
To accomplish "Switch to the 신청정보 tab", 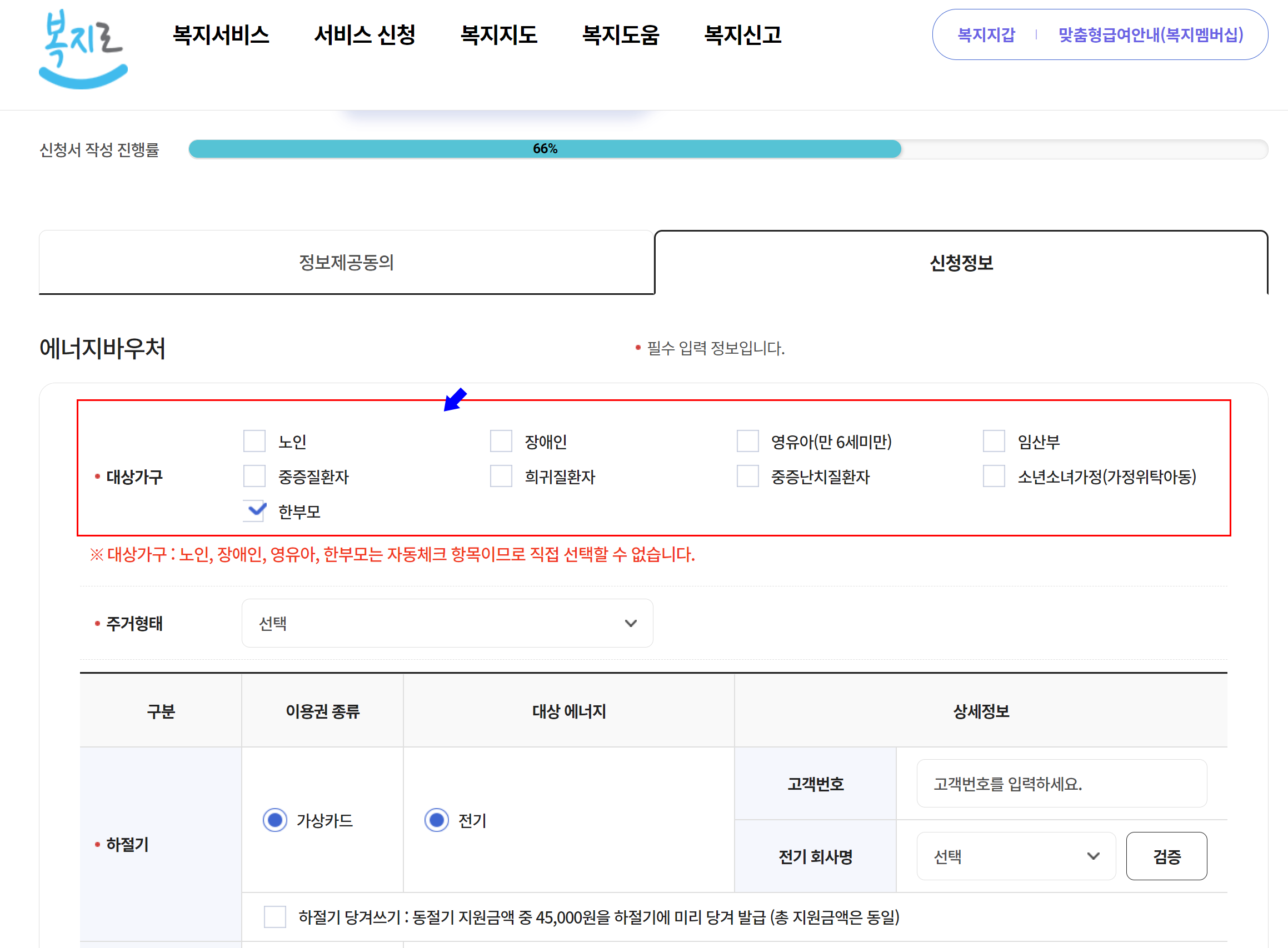I will (x=962, y=262).
